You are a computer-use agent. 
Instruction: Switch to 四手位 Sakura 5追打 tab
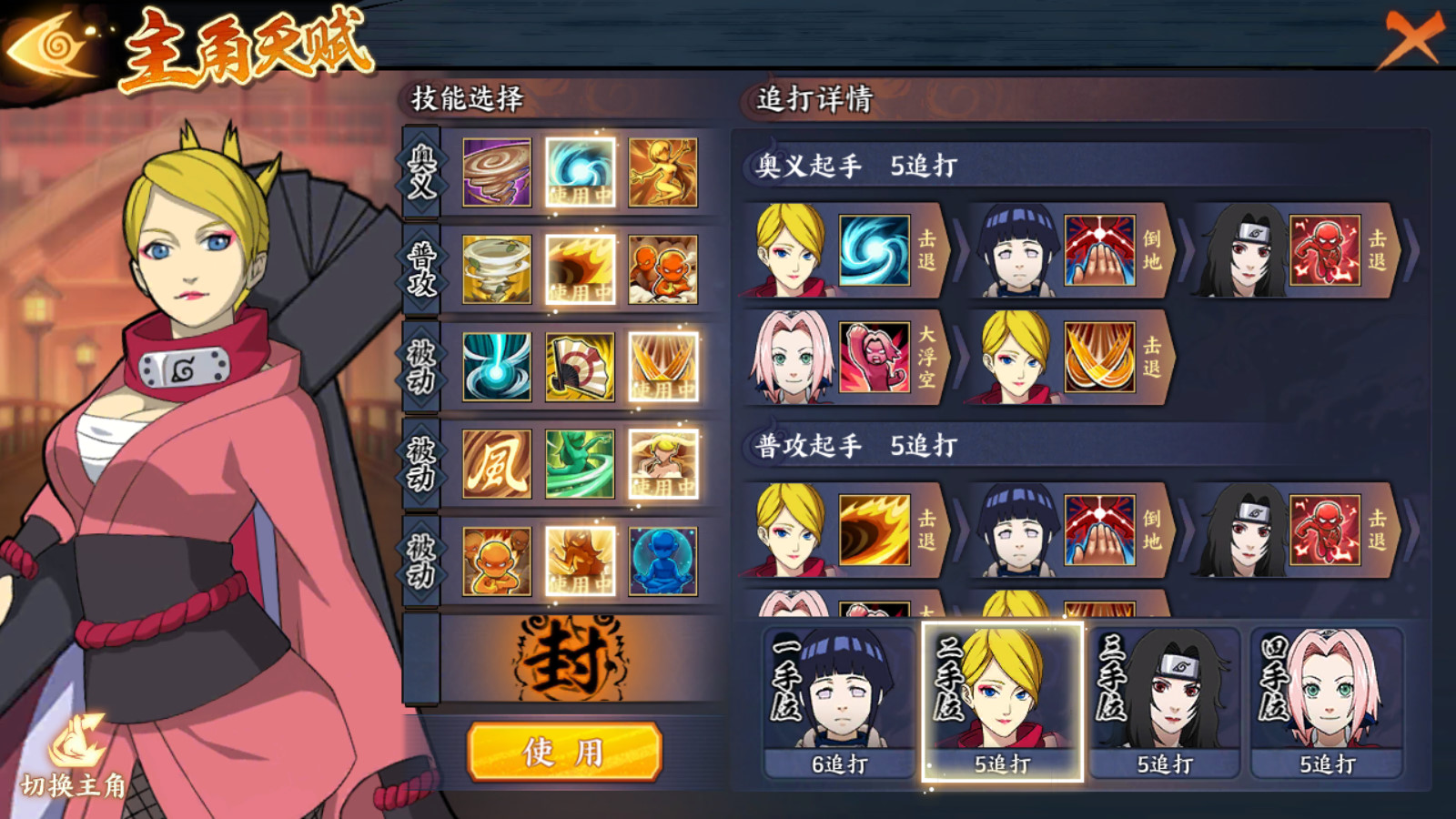[x=1327, y=703]
